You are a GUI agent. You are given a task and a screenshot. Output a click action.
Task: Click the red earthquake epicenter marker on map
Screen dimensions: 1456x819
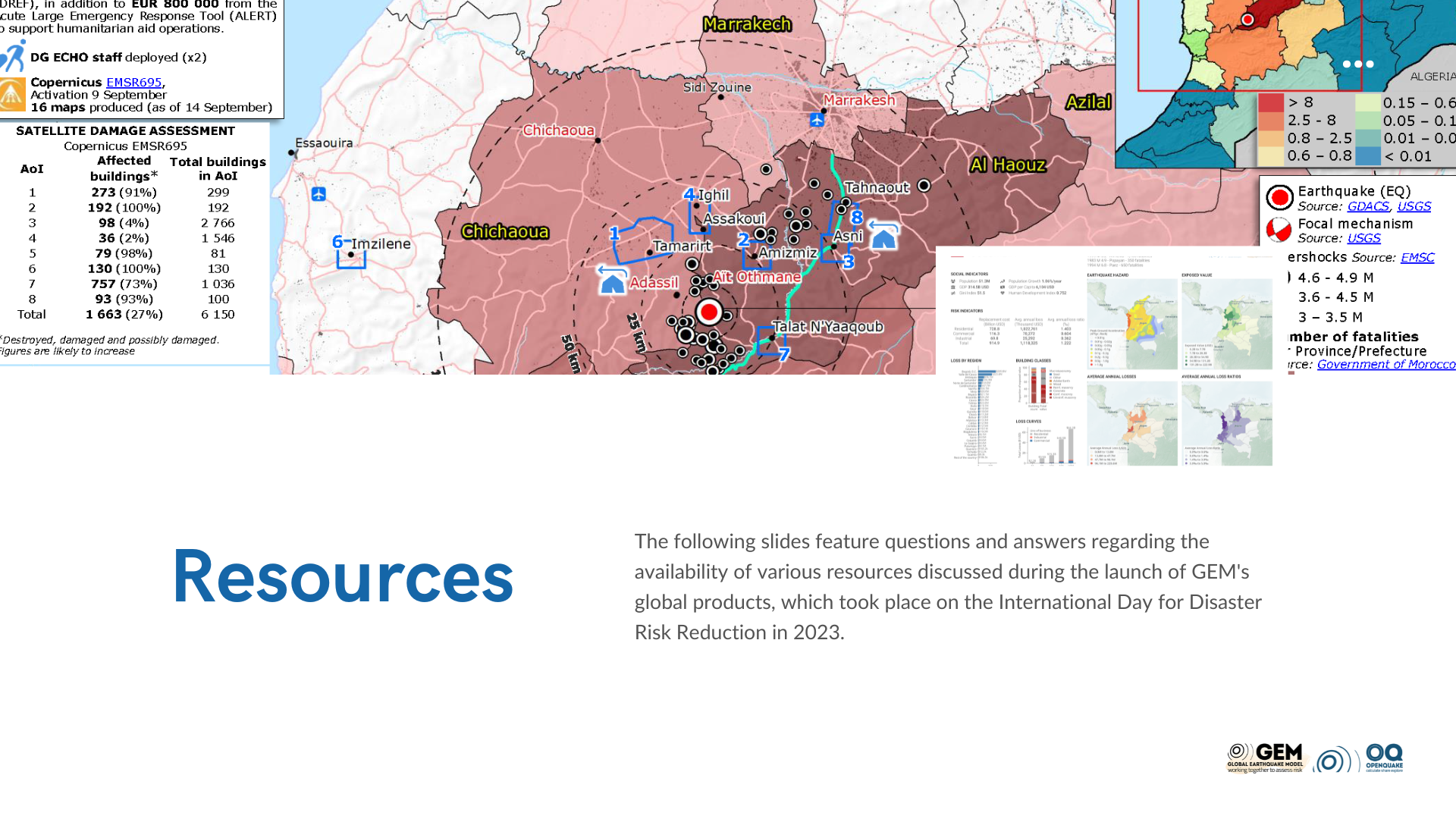pos(709,312)
